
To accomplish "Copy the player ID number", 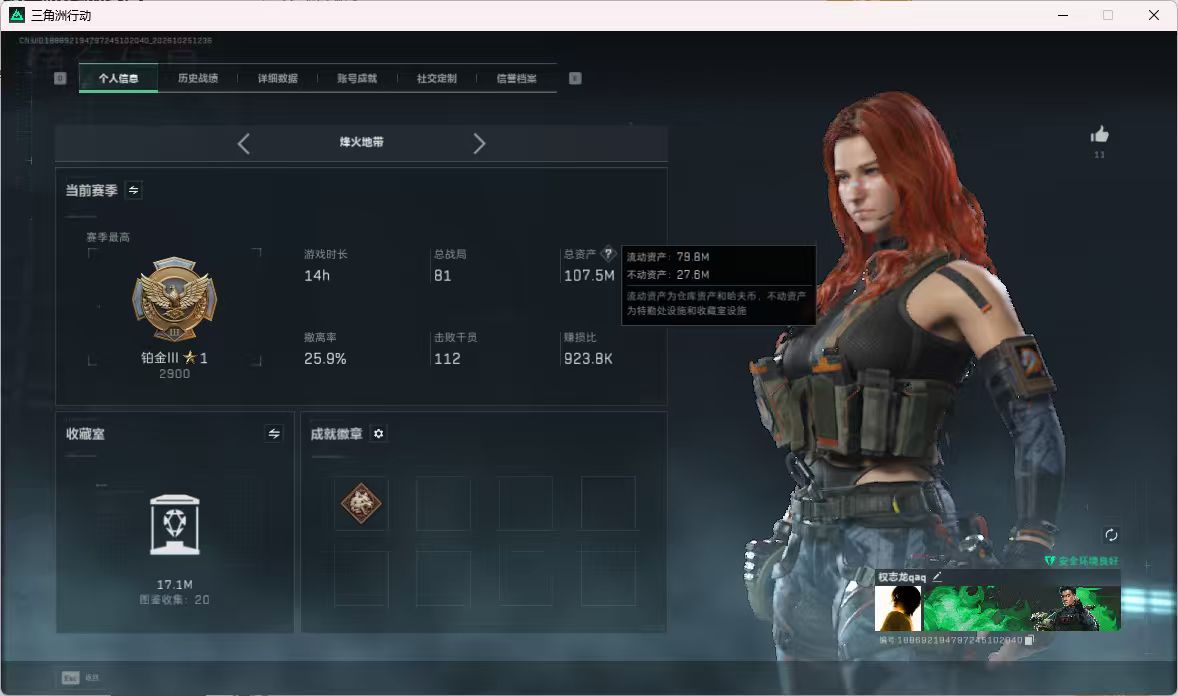I will [1029, 640].
